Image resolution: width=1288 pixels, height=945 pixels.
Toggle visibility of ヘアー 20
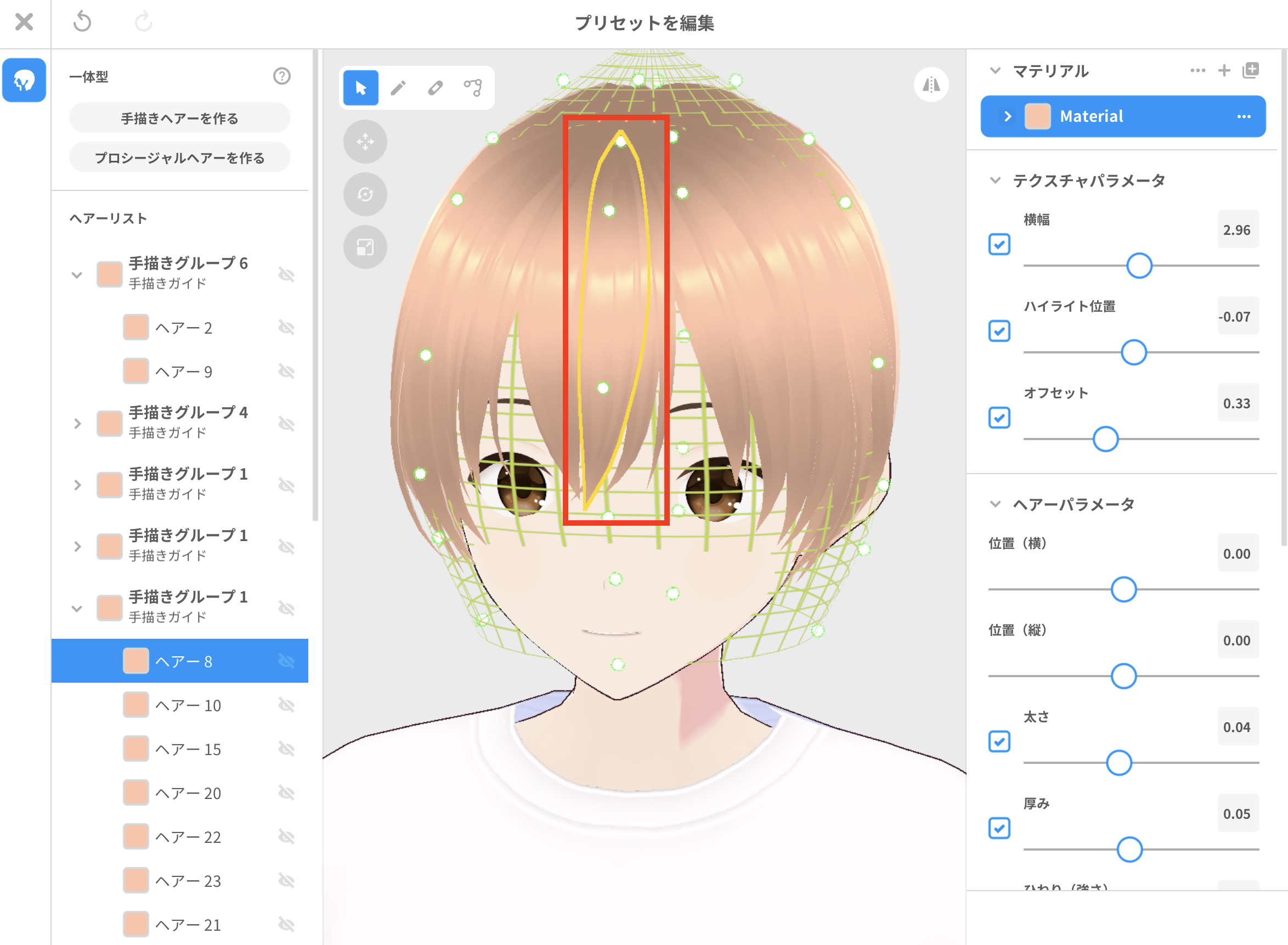[286, 793]
